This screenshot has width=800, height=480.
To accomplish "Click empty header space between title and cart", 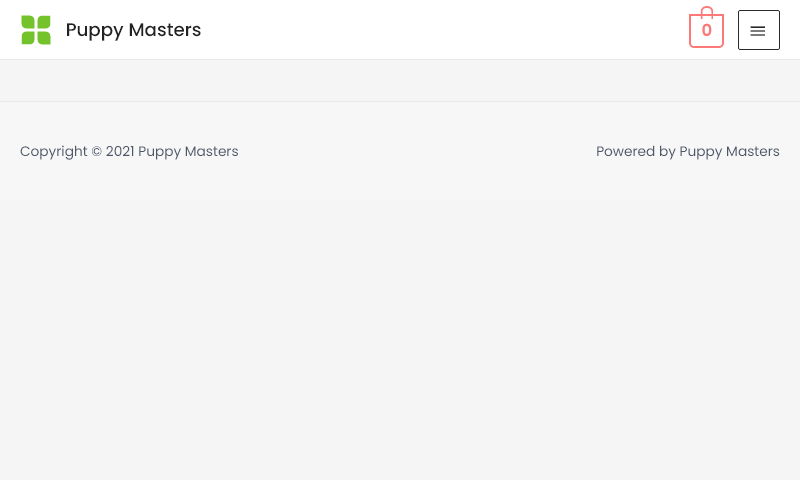I will point(440,30).
